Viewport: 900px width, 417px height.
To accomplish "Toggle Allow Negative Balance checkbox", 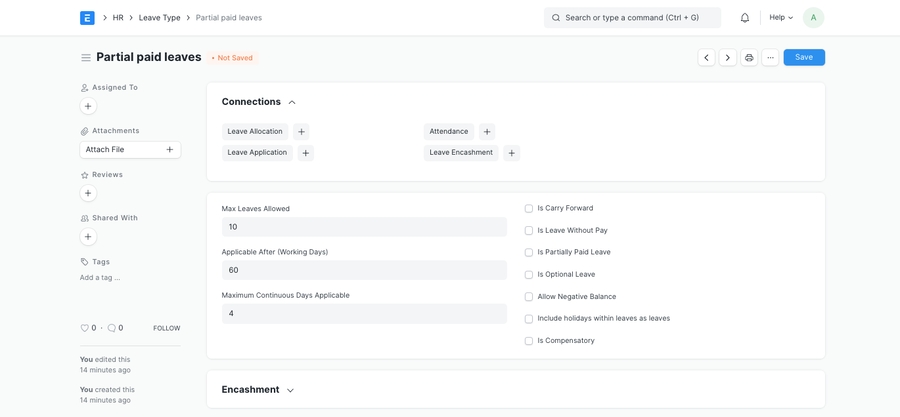I will 529,297.
